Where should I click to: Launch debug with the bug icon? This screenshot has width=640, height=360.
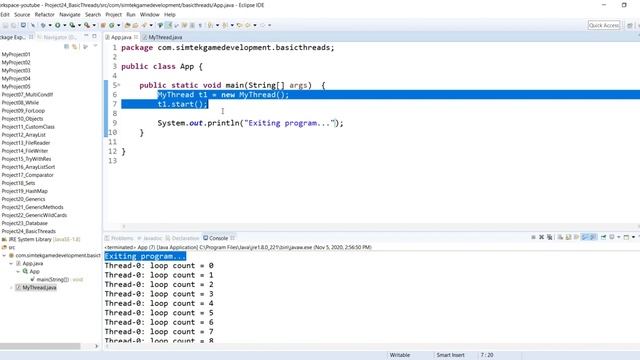[x=43, y=25]
